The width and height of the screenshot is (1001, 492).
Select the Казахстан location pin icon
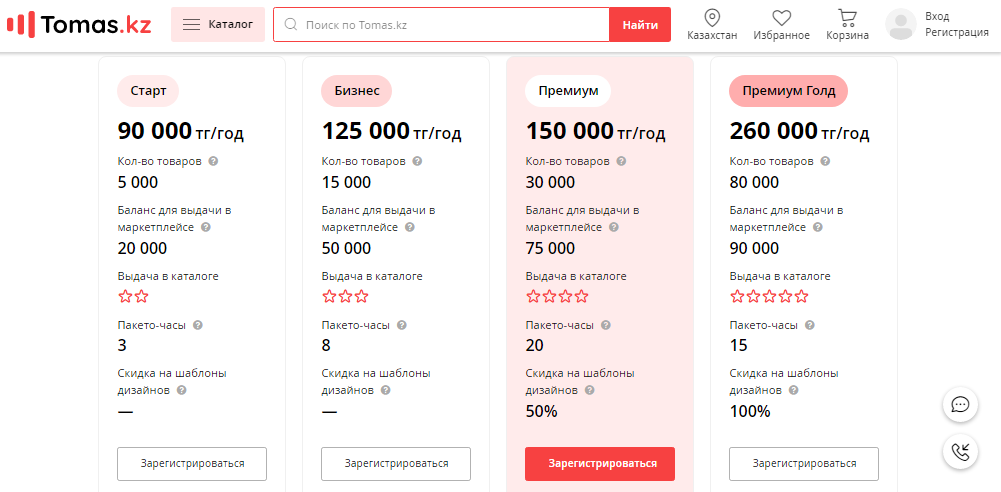(712, 18)
